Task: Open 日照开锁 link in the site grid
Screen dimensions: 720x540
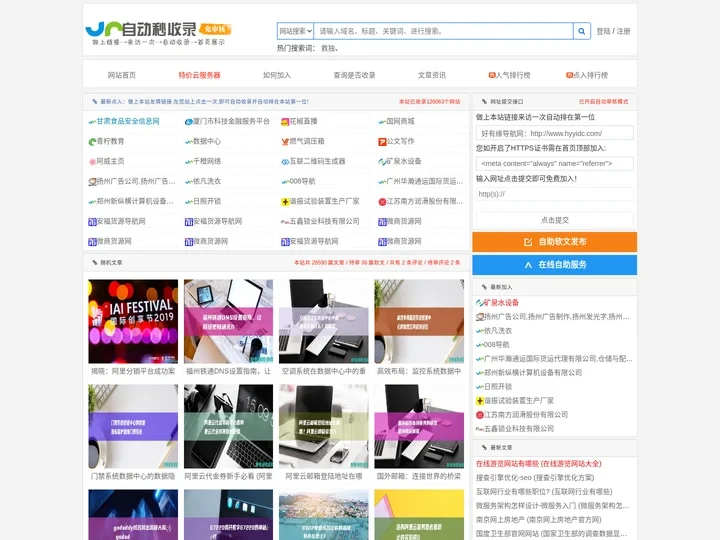Action: click(207, 201)
